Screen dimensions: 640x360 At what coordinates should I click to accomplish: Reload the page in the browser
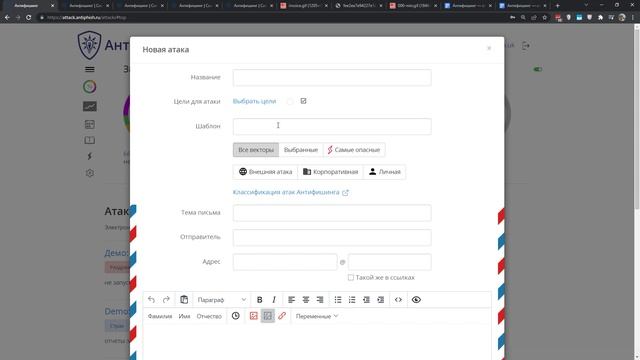[29, 18]
